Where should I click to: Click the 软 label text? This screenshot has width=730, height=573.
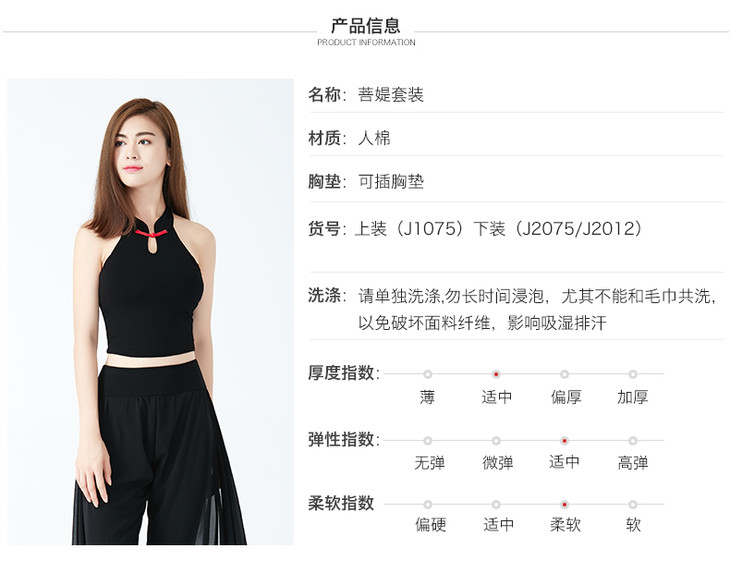(633, 525)
